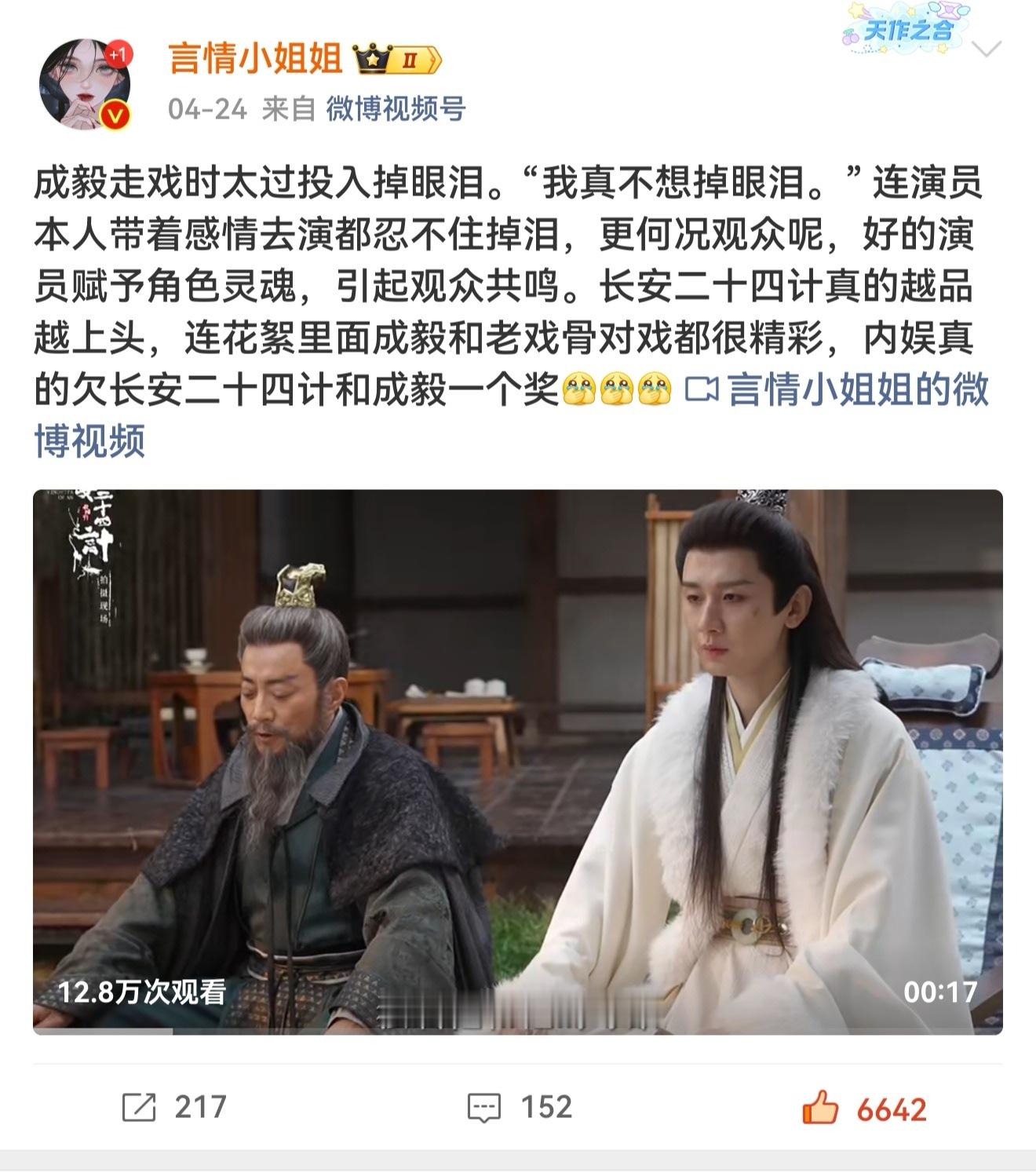Click the video camera icon before link
Image resolution: width=1036 pixels, height=1173 pixels.
coord(701,389)
